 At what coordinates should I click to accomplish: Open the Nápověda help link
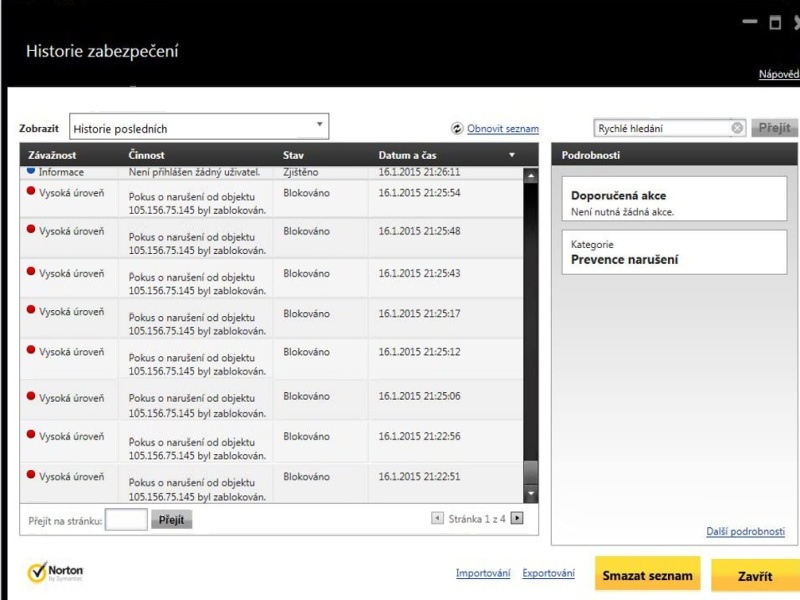tap(778, 75)
